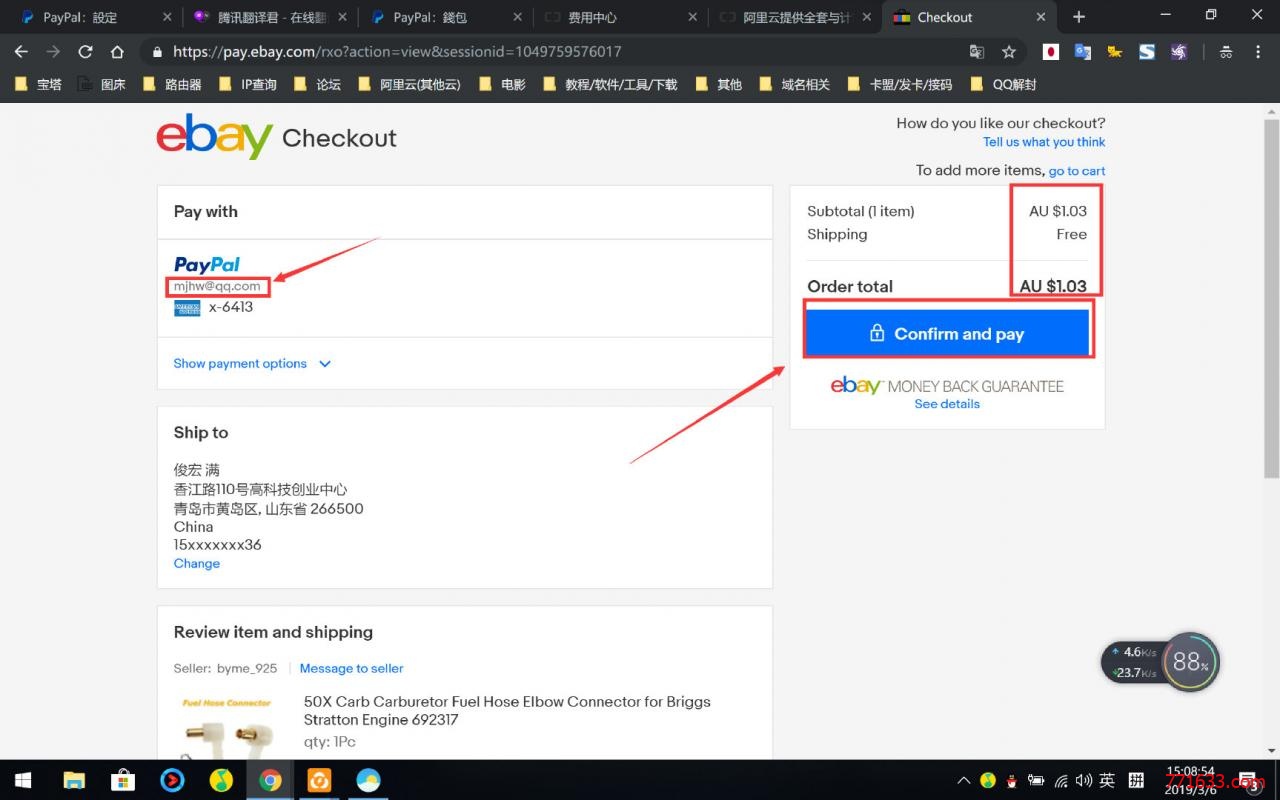The image size is (1280, 800).
Task: Open the 电影 bookmark folder
Action: pyautogui.click(x=501, y=85)
